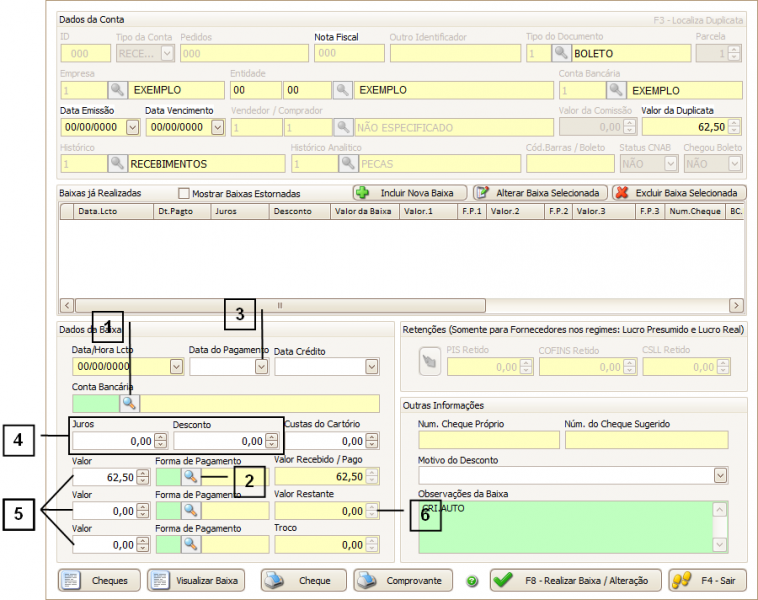Expand the Motivo do Desconto dropdown
Screen dimensions: 758x600
(720, 475)
